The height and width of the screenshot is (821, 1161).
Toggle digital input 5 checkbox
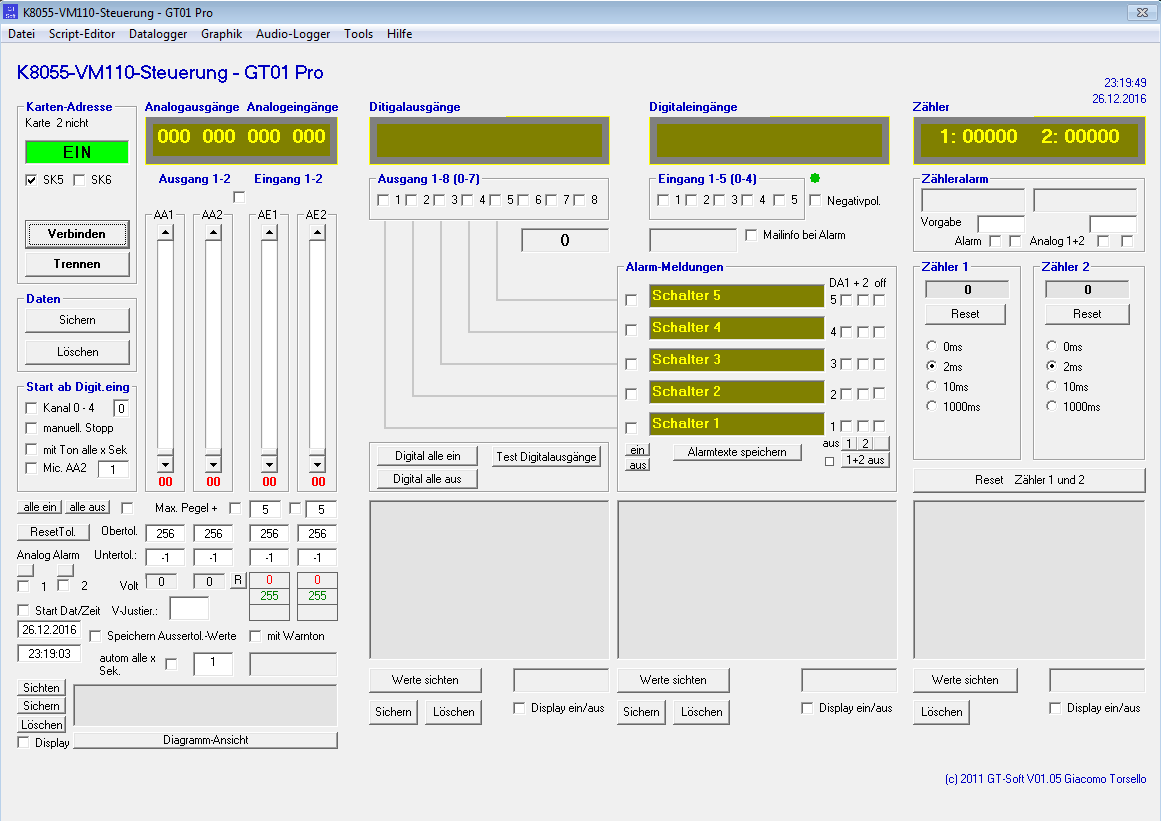click(779, 200)
